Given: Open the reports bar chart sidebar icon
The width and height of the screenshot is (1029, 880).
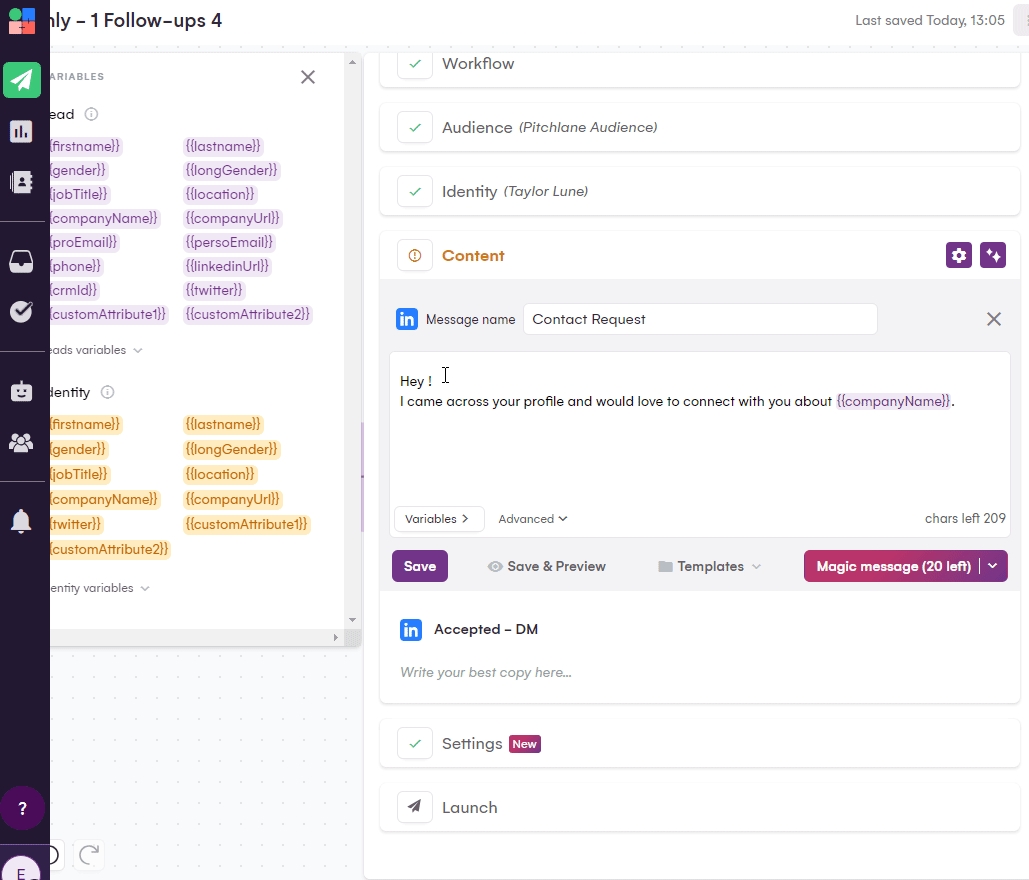Looking at the screenshot, I should (21, 131).
